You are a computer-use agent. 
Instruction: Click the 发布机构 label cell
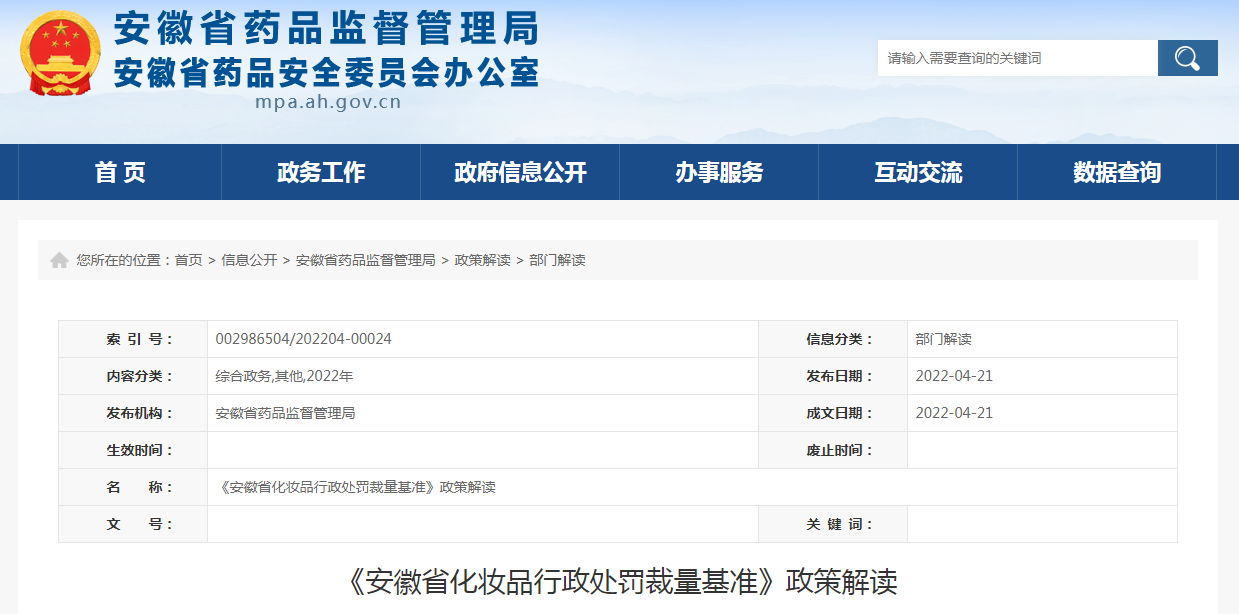pos(133,413)
